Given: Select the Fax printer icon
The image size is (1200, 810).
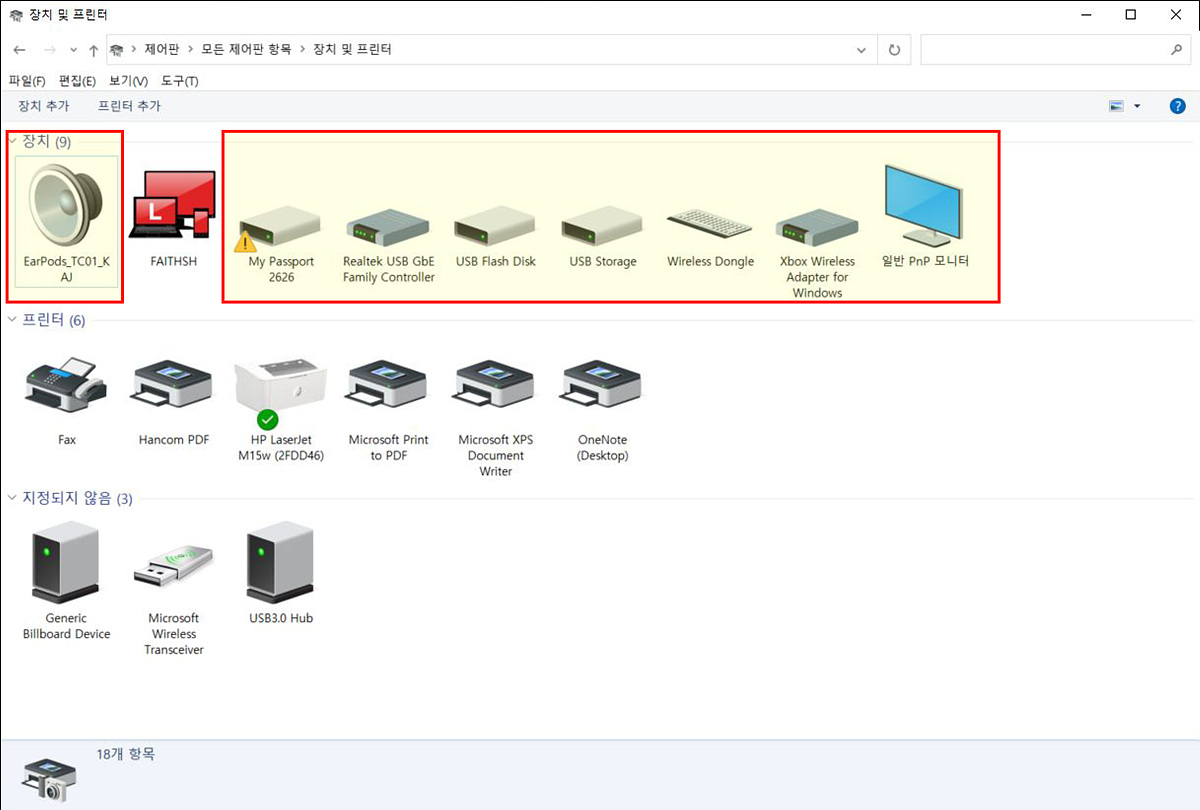Looking at the screenshot, I should point(66,387).
